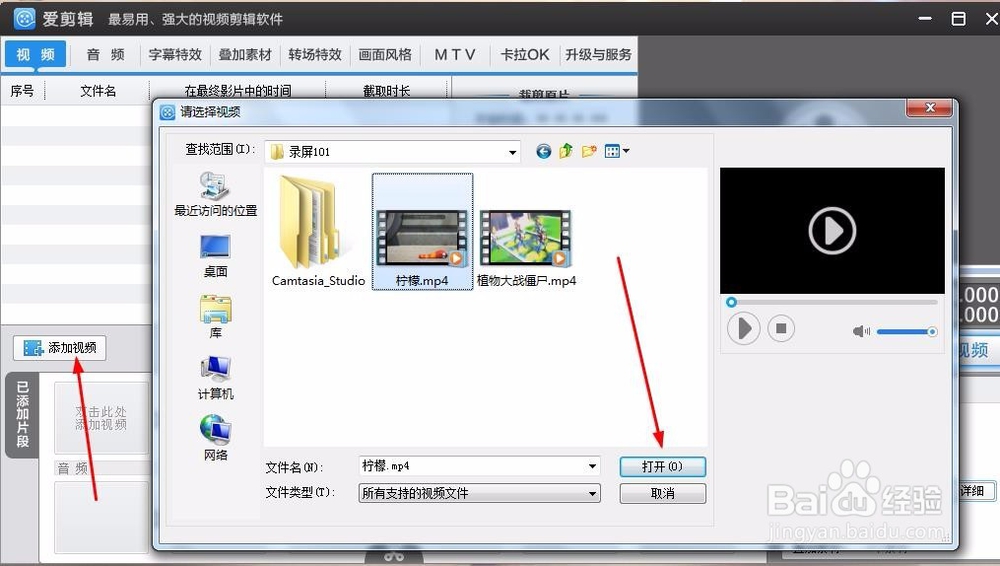Click the 爱剪辑 app logo icon
The image size is (1000, 566).
click(24, 19)
